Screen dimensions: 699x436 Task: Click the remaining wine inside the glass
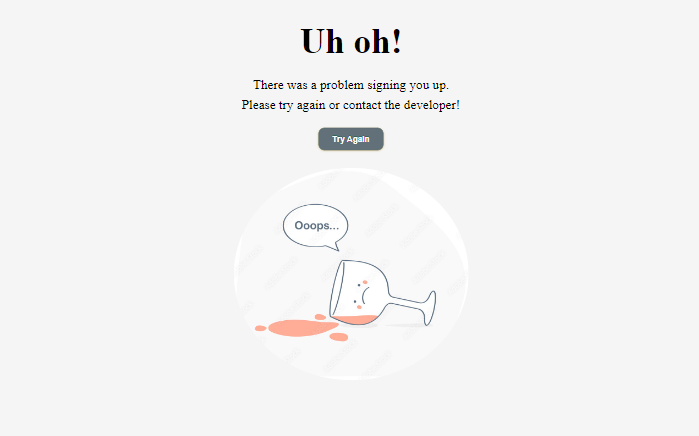point(355,320)
